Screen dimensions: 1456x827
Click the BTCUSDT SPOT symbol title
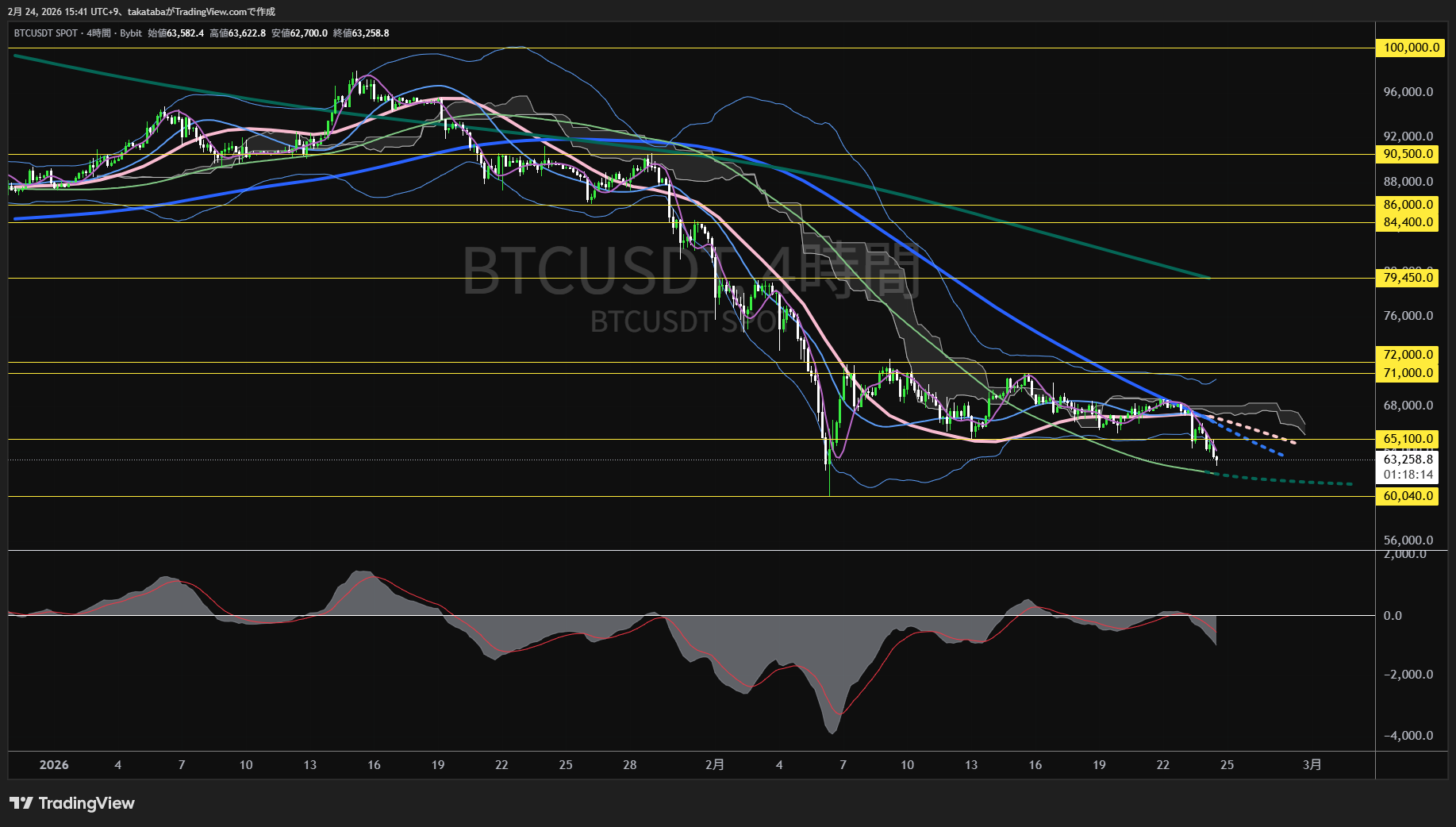pyautogui.click(x=46, y=33)
